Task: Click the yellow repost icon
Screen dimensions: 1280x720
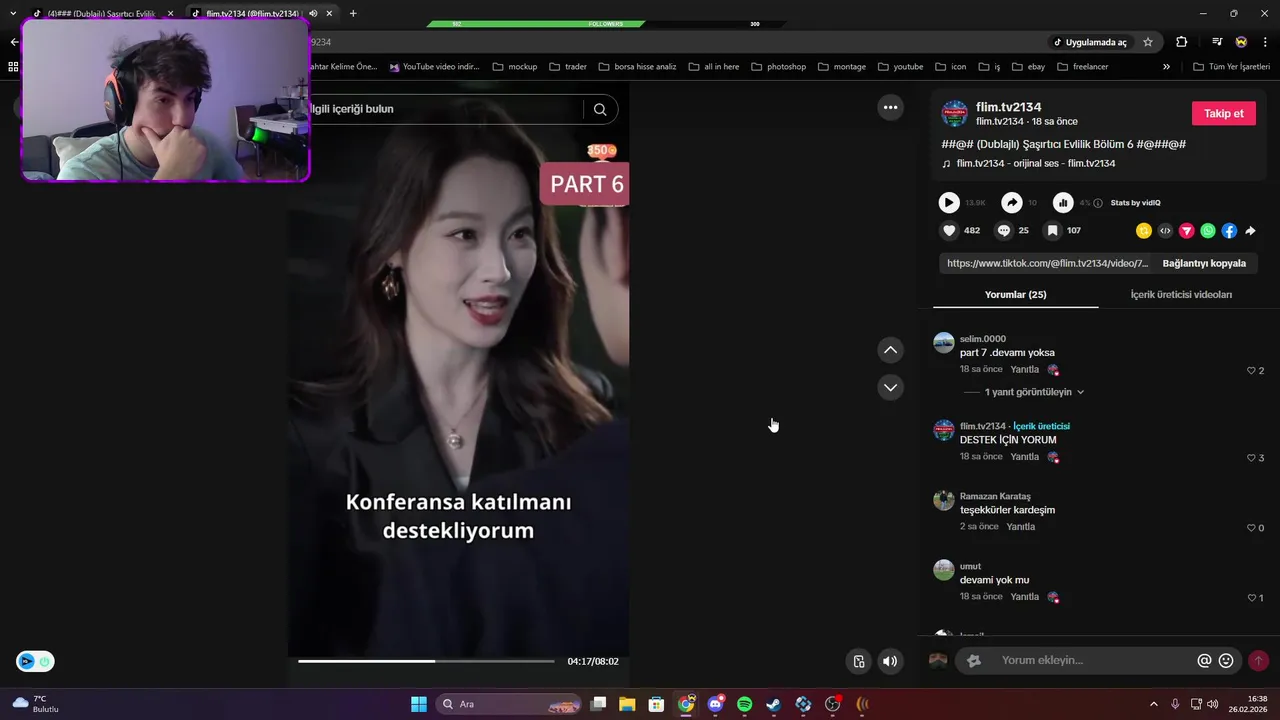Action: coord(1144,230)
